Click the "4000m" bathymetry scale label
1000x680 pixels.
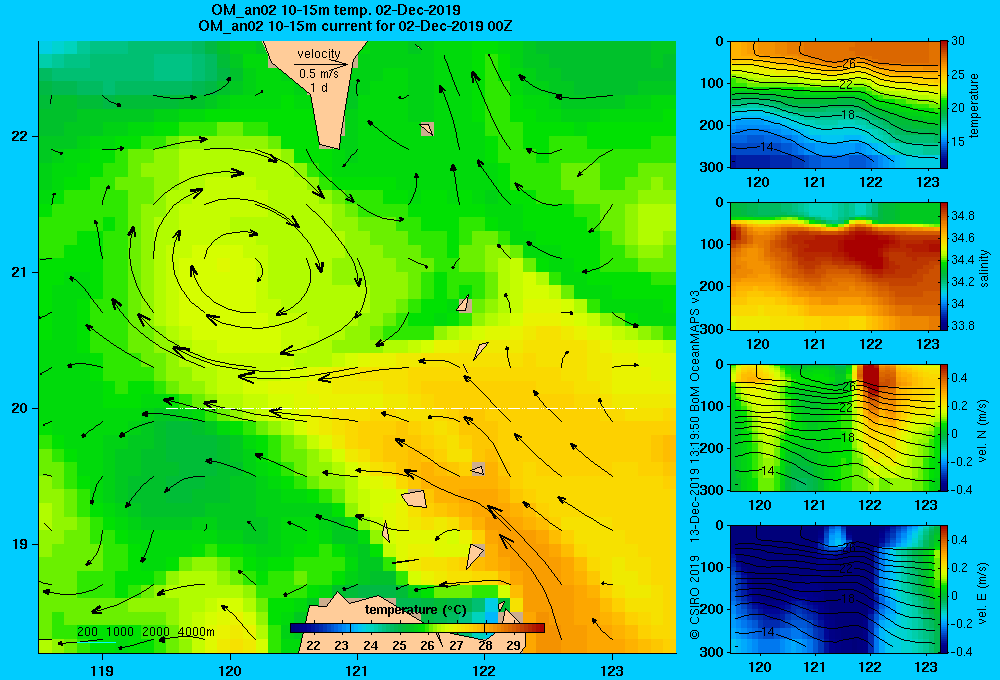(196, 632)
